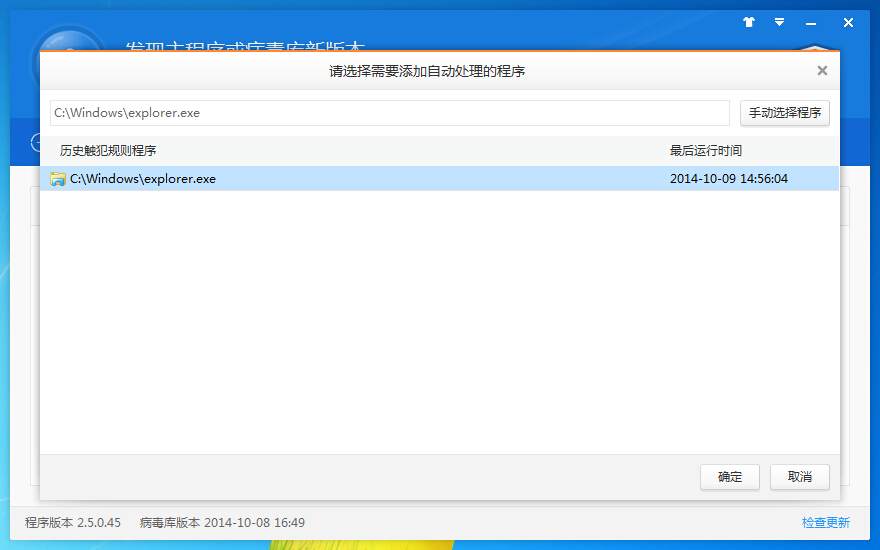Confirm with the 确定 button
The height and width of the screenshot is (550, 880).
(730, 477)
